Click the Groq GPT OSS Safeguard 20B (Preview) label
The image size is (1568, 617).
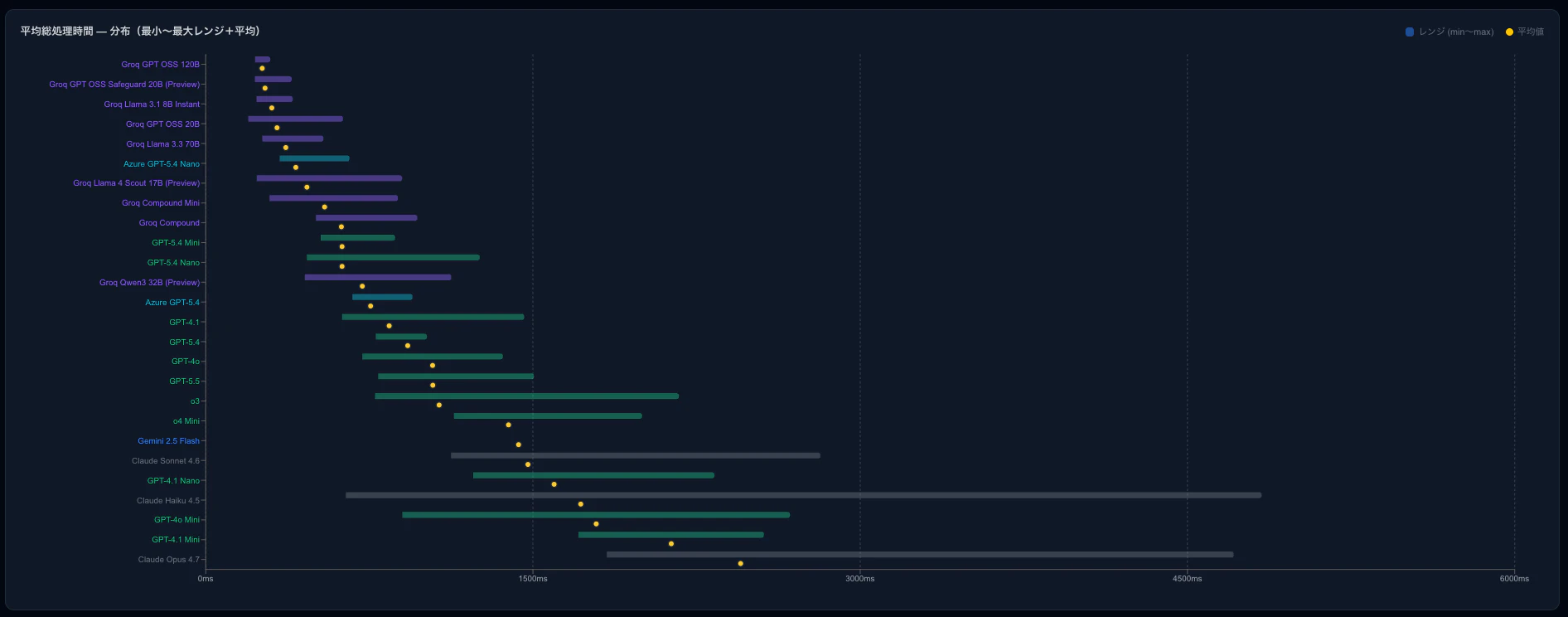click(124, 85)
